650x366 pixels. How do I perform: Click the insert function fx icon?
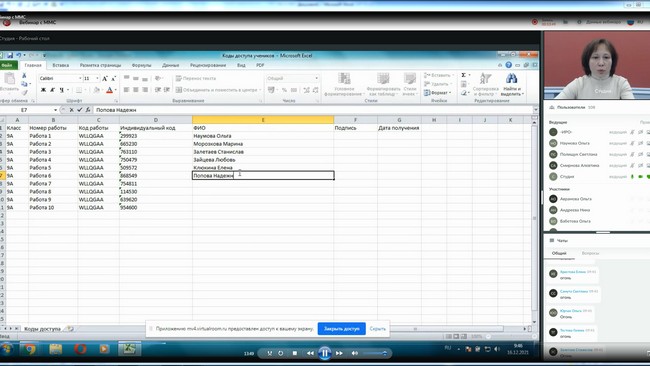[x=88, y=110]
